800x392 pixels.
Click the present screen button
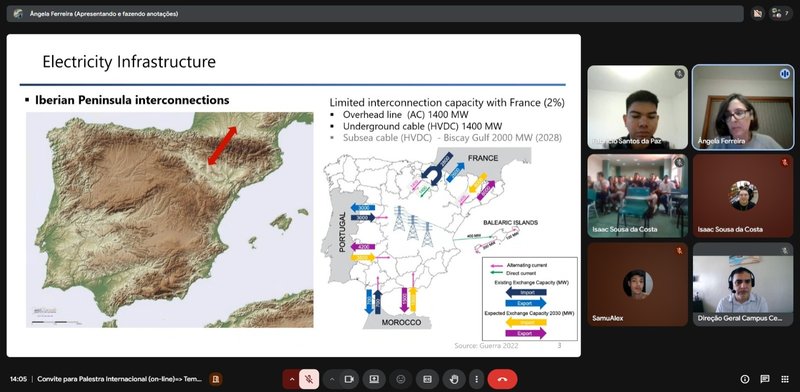click(374, 379)
